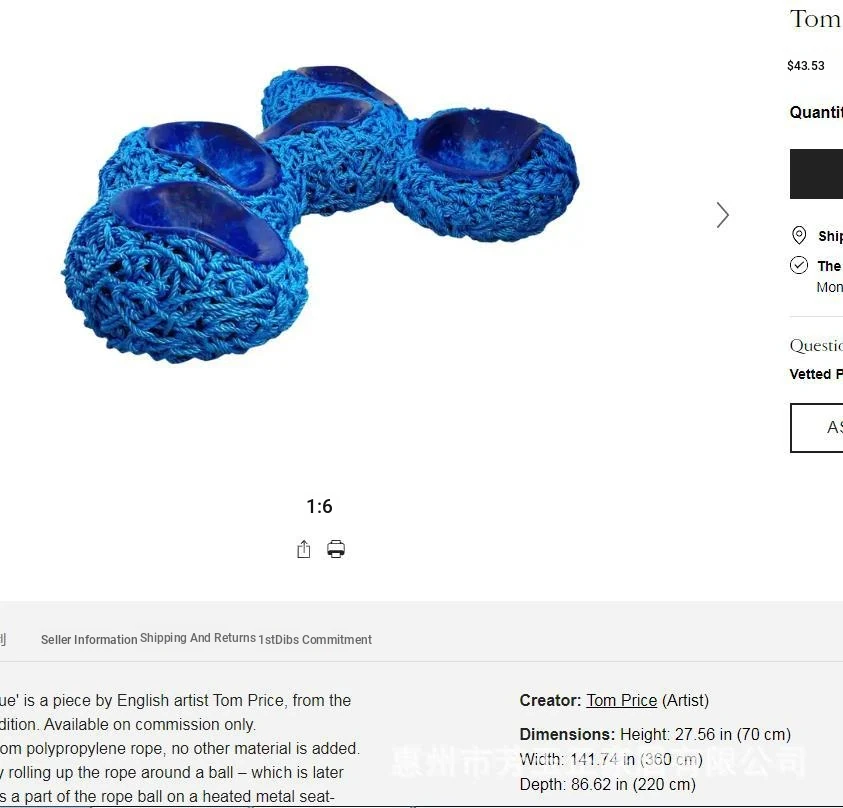Click the 1:6 image counter
This screenshot has height=808, width=843.
(319, 506)
